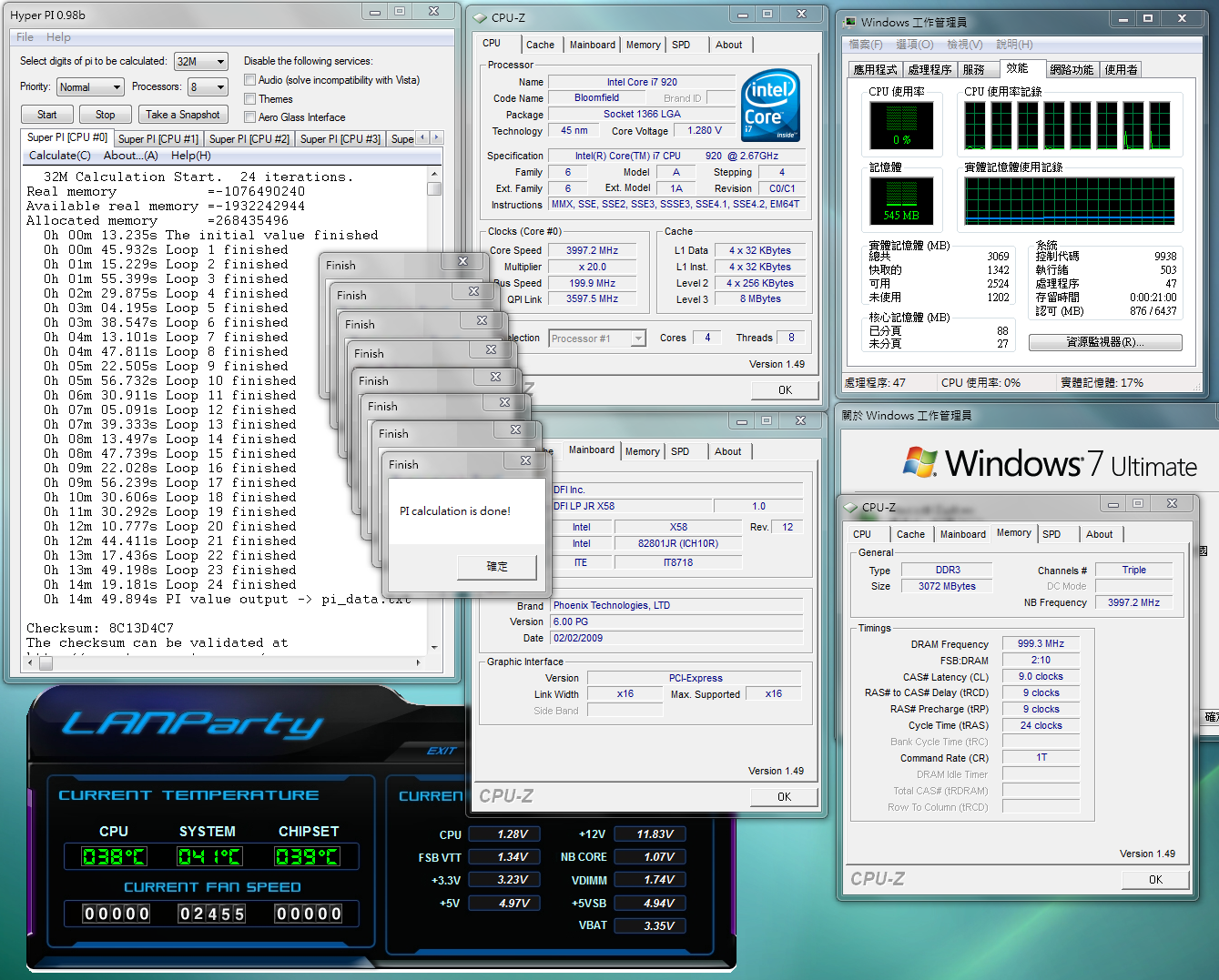Open Task Manager 應用程式 tab
This screenshot has width=1219, height=980.
876,69
